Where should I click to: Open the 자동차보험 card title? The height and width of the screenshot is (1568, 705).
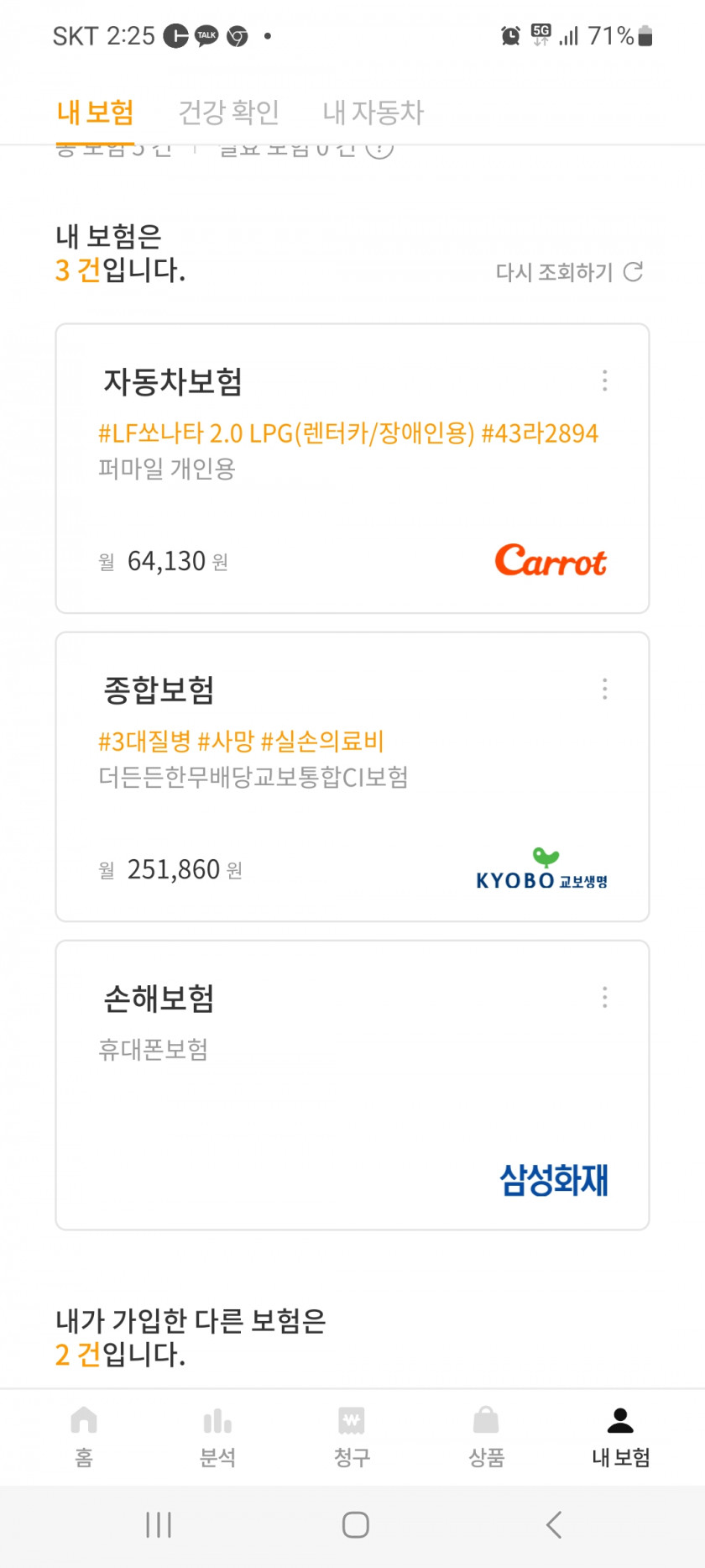(173, 382)
